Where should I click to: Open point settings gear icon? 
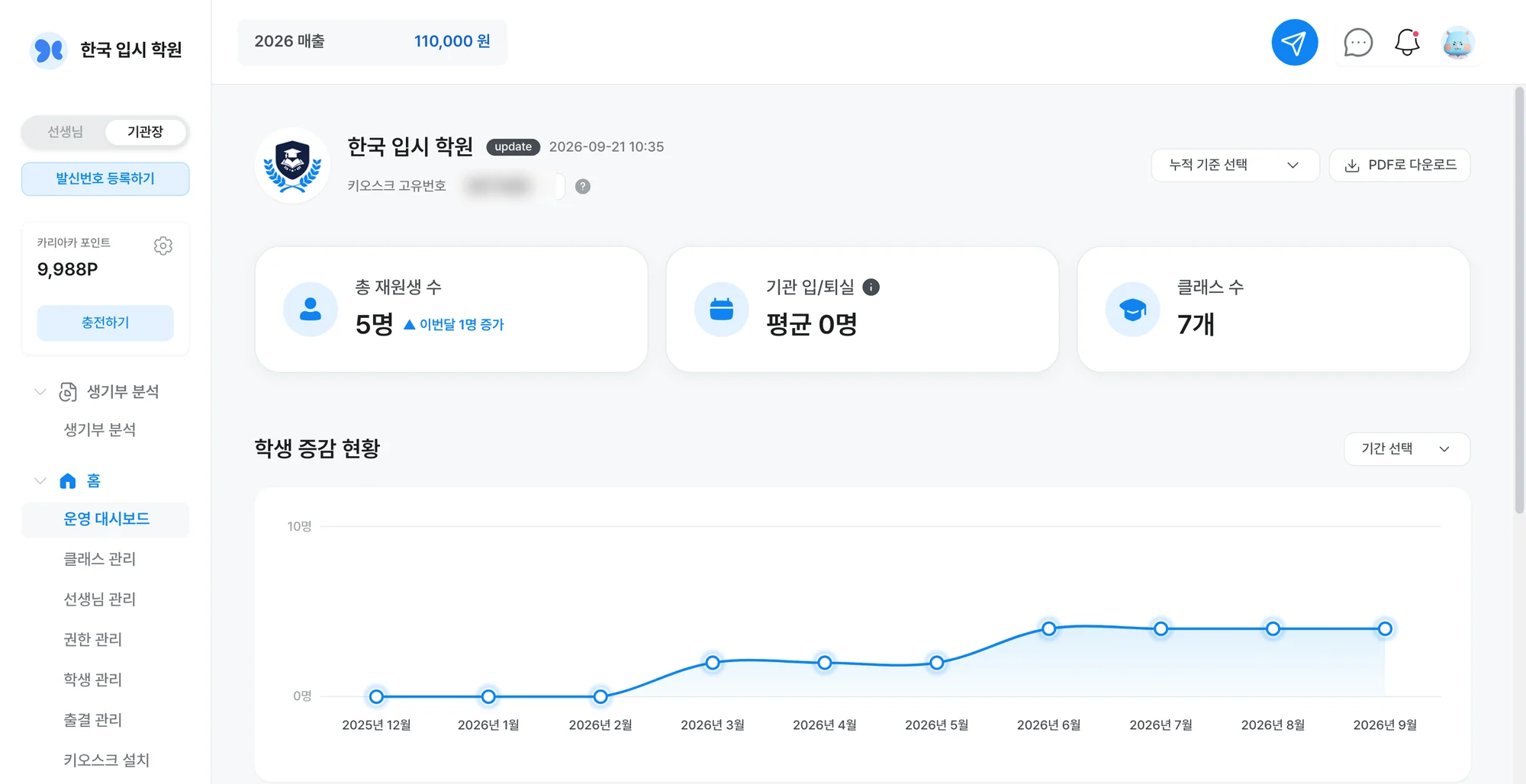coord(163,246)
